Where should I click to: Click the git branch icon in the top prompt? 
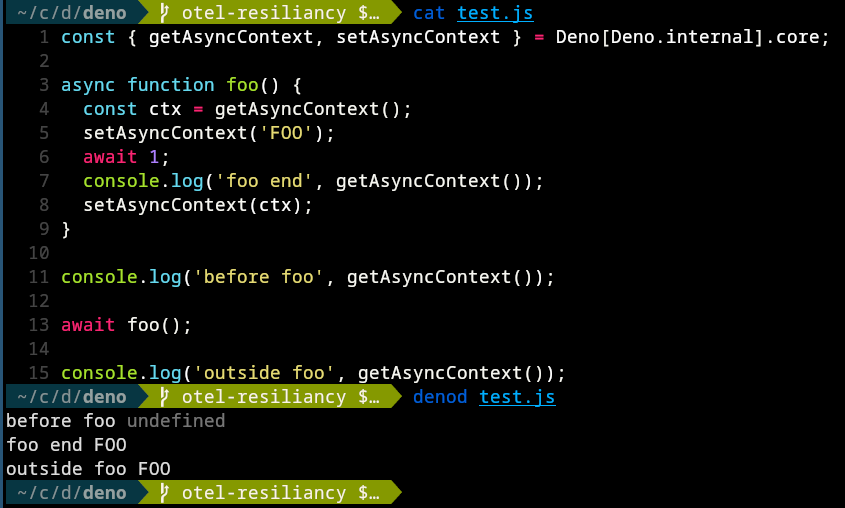tap(165, 13)
